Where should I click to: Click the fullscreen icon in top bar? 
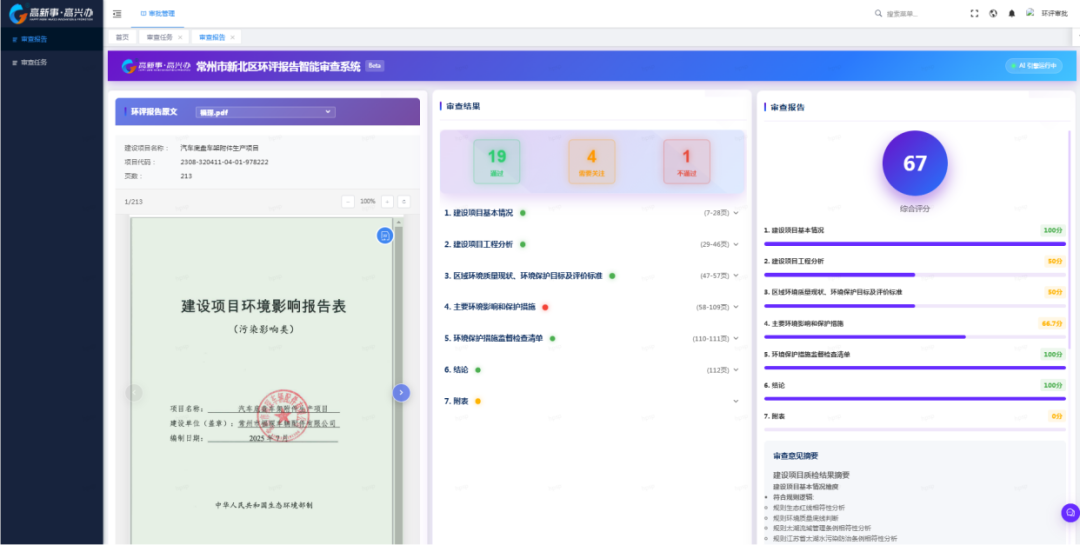tap(975, 14)
